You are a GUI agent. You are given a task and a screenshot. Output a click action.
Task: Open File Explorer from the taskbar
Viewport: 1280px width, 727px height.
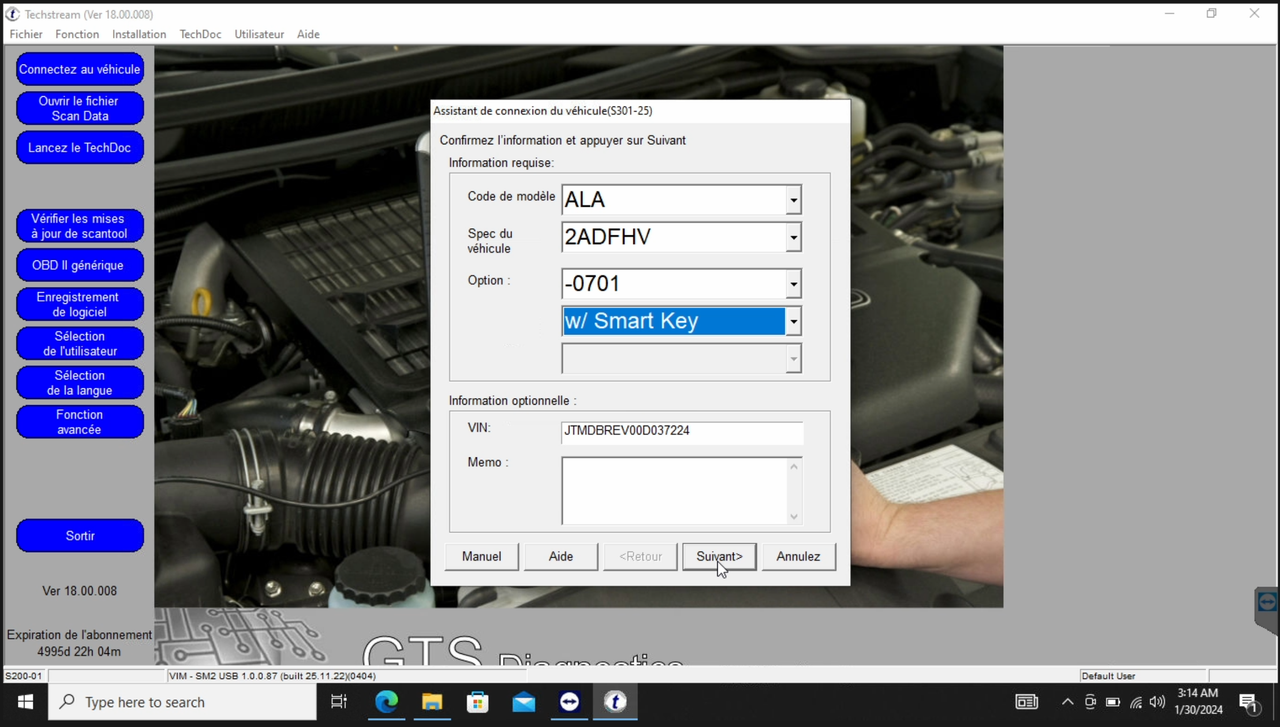coord(432,702)
